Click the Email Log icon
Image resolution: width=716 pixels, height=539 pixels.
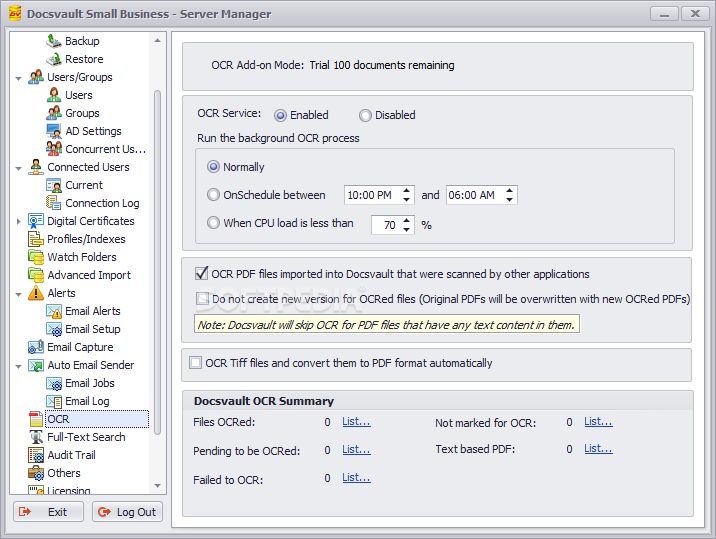click(54, 401)
